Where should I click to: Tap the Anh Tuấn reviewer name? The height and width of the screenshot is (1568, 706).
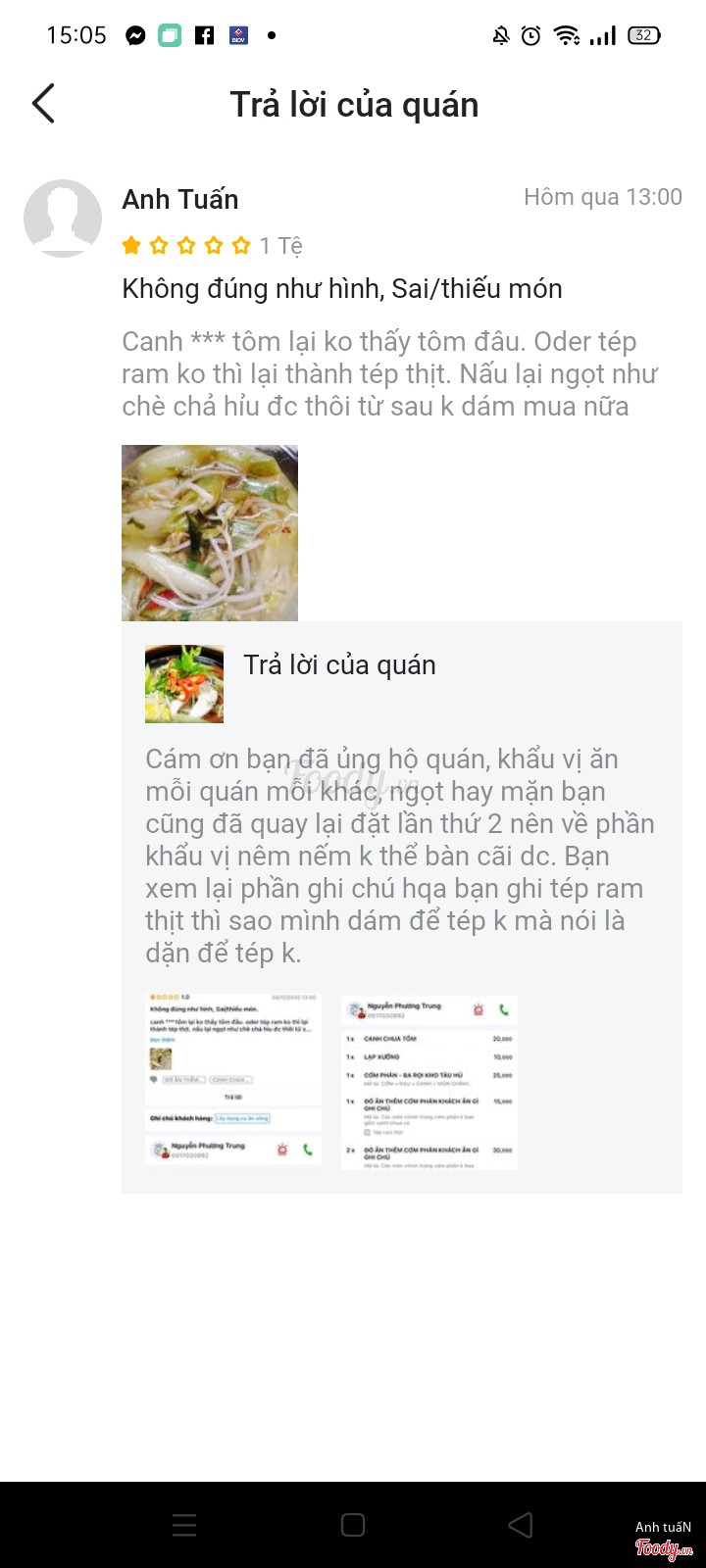coord(180,199)
